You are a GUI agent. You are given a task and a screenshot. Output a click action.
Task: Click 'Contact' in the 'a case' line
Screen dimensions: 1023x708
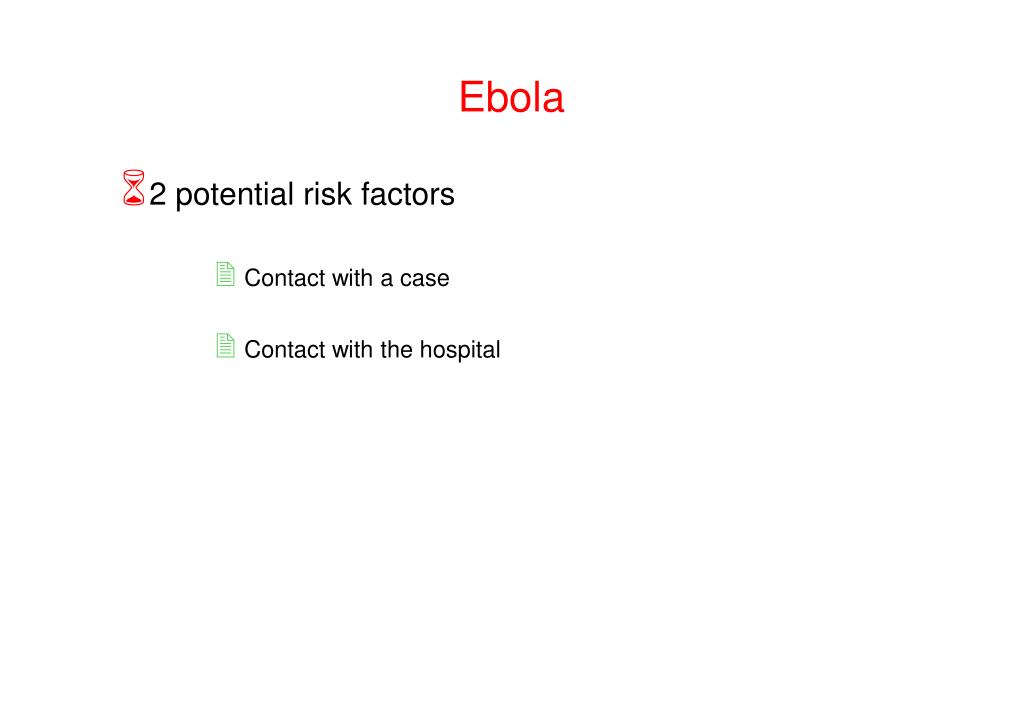[x=284, y=278]
